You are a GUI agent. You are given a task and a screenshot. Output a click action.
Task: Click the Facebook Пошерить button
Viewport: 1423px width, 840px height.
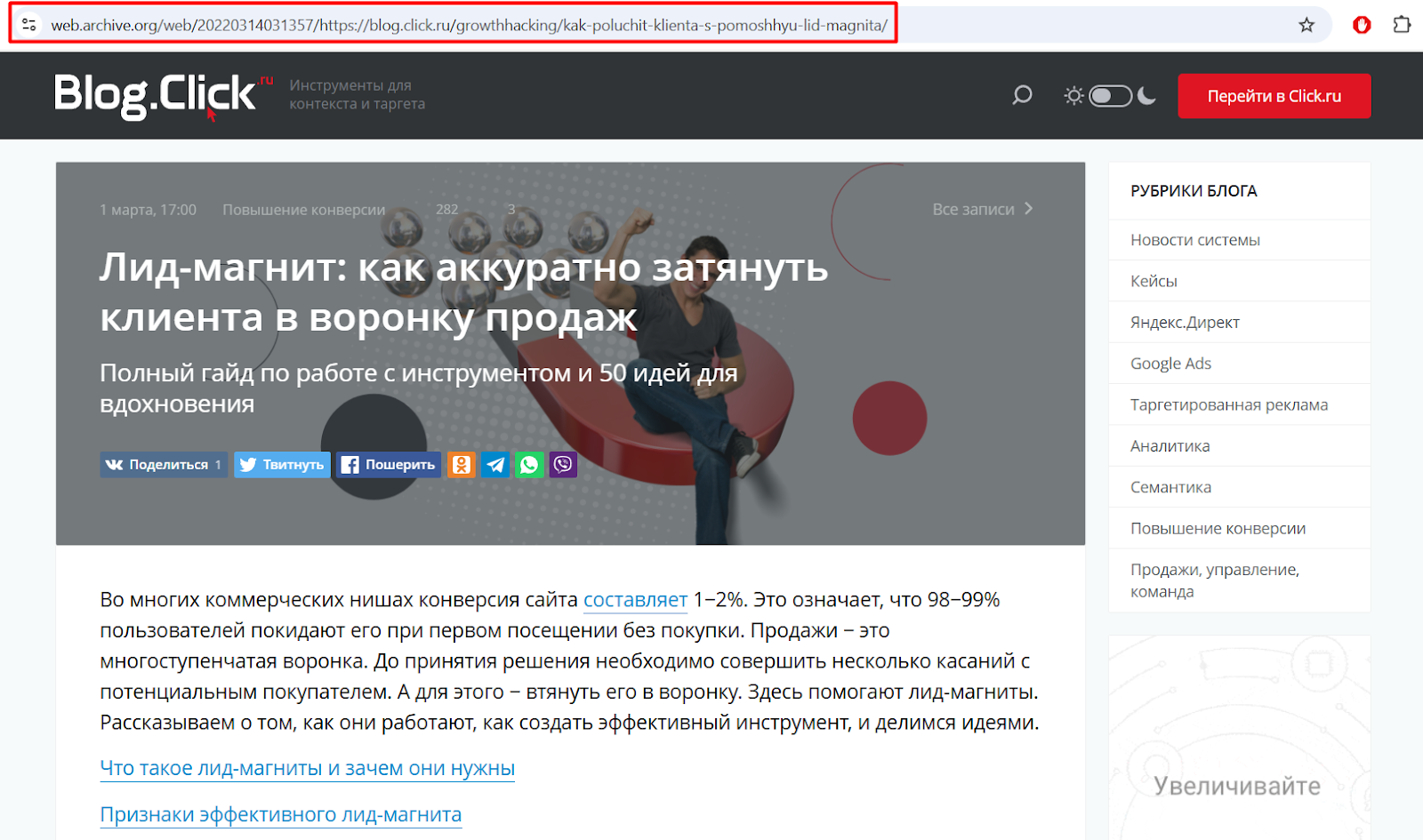tap(389, 464)
